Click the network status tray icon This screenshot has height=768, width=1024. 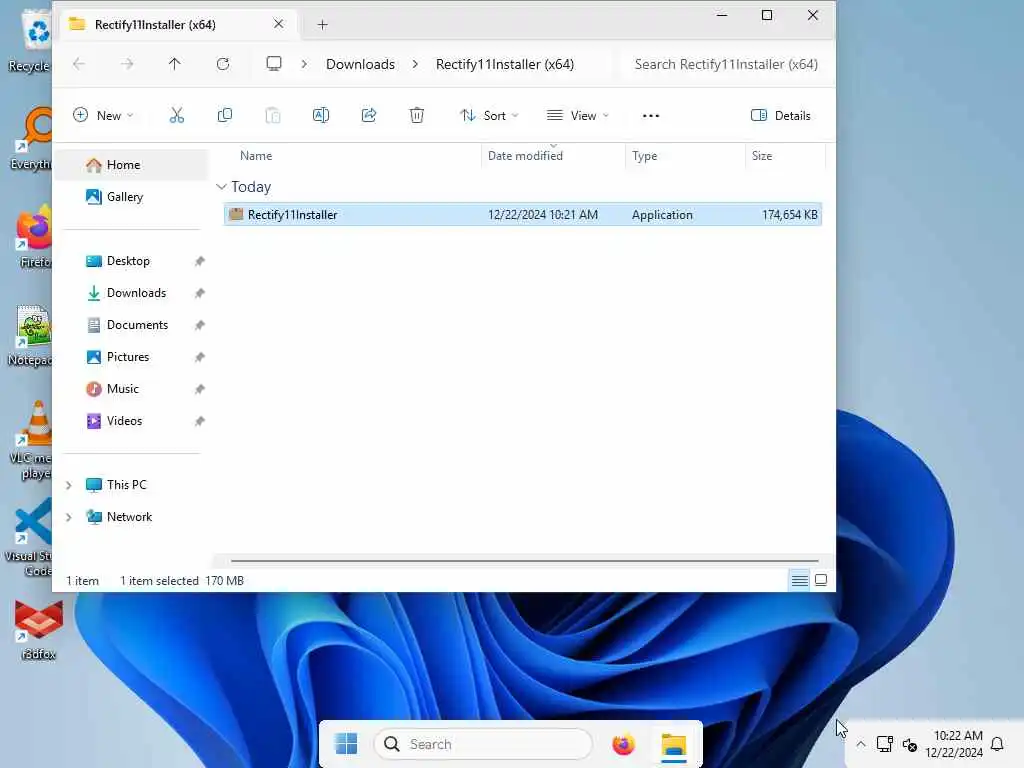click(885, 744)
